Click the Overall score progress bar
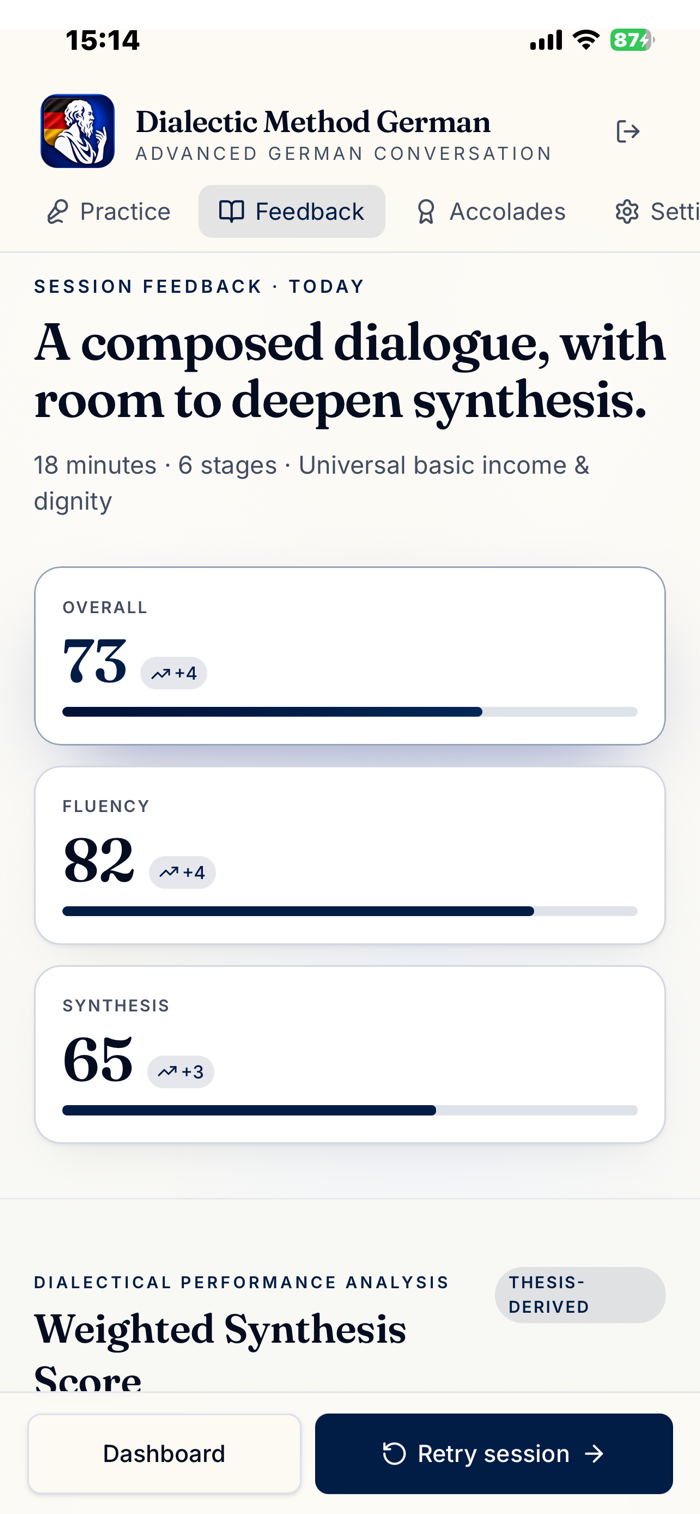 pos(350,712)
